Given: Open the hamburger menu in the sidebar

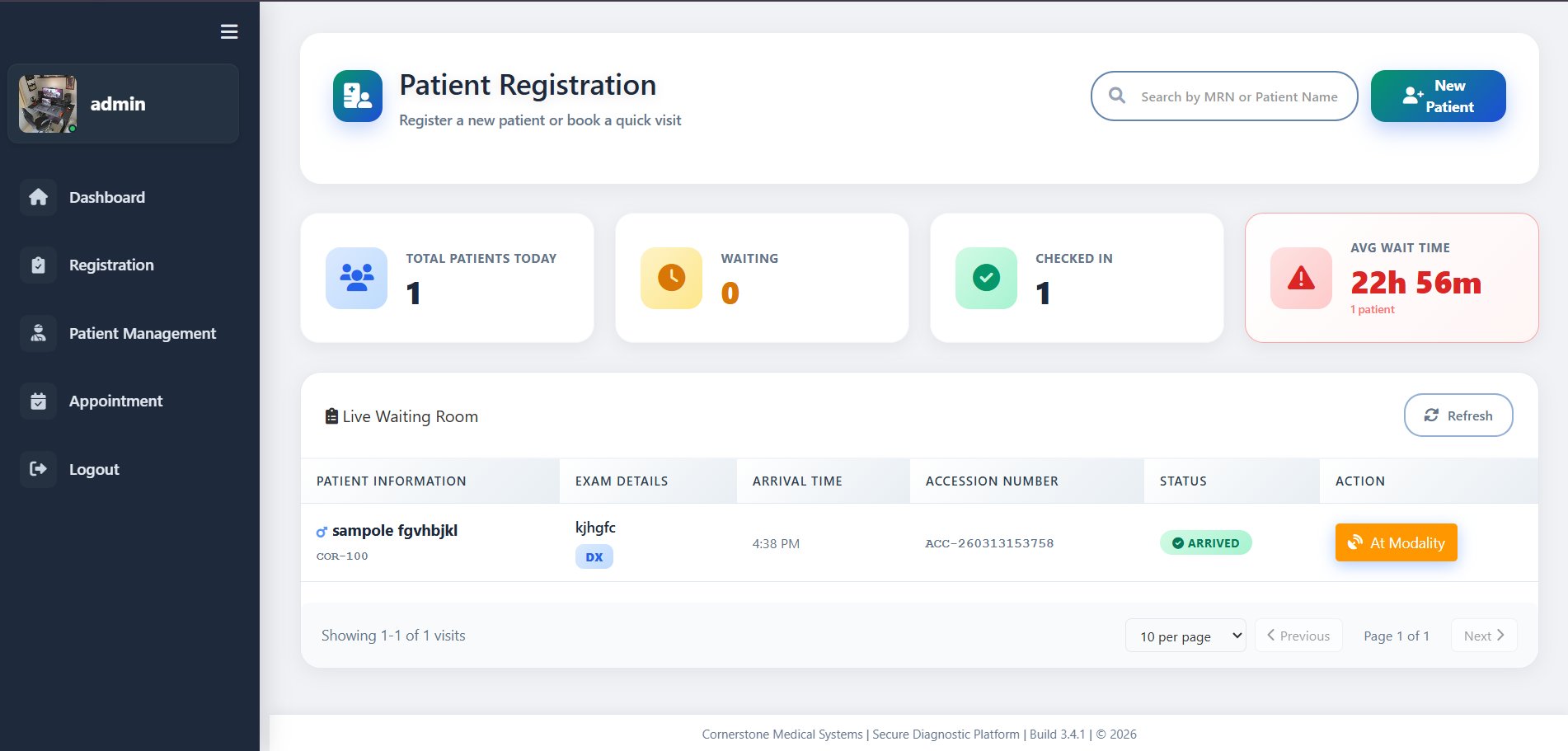Looking at the screenshot, I should pos(228,31).
